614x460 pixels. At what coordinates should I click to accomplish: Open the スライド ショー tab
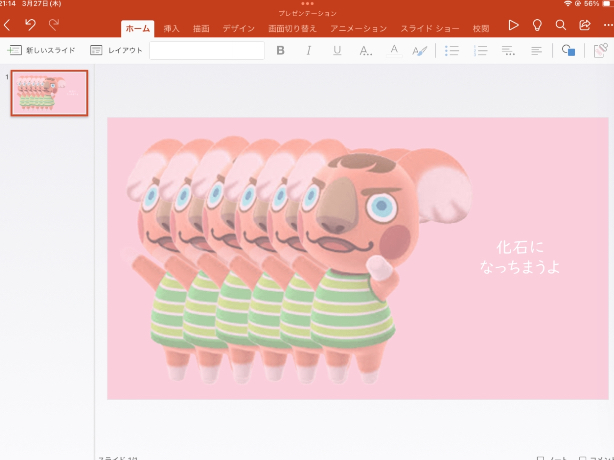click(x=430, y=29)
